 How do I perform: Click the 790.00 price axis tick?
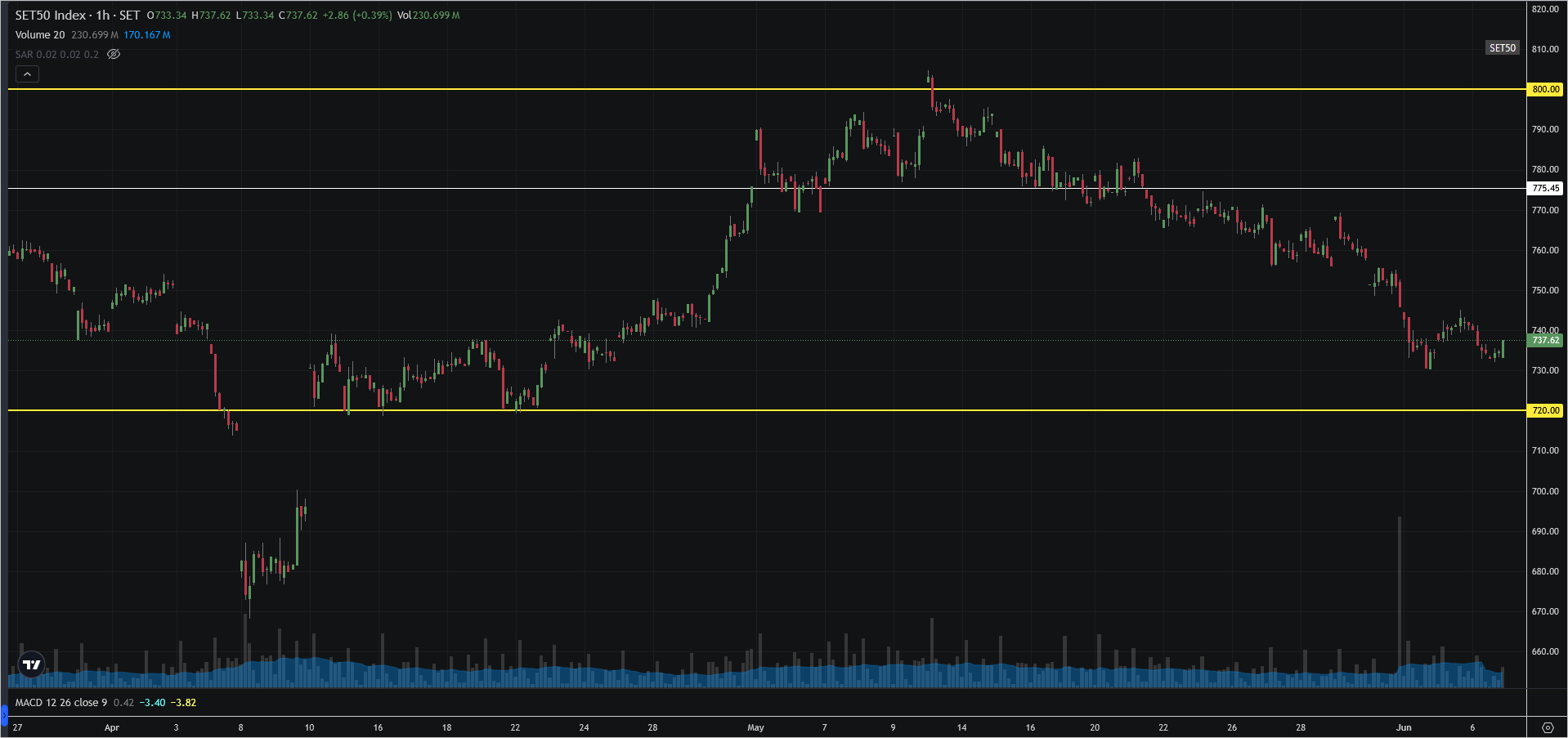1545,129
